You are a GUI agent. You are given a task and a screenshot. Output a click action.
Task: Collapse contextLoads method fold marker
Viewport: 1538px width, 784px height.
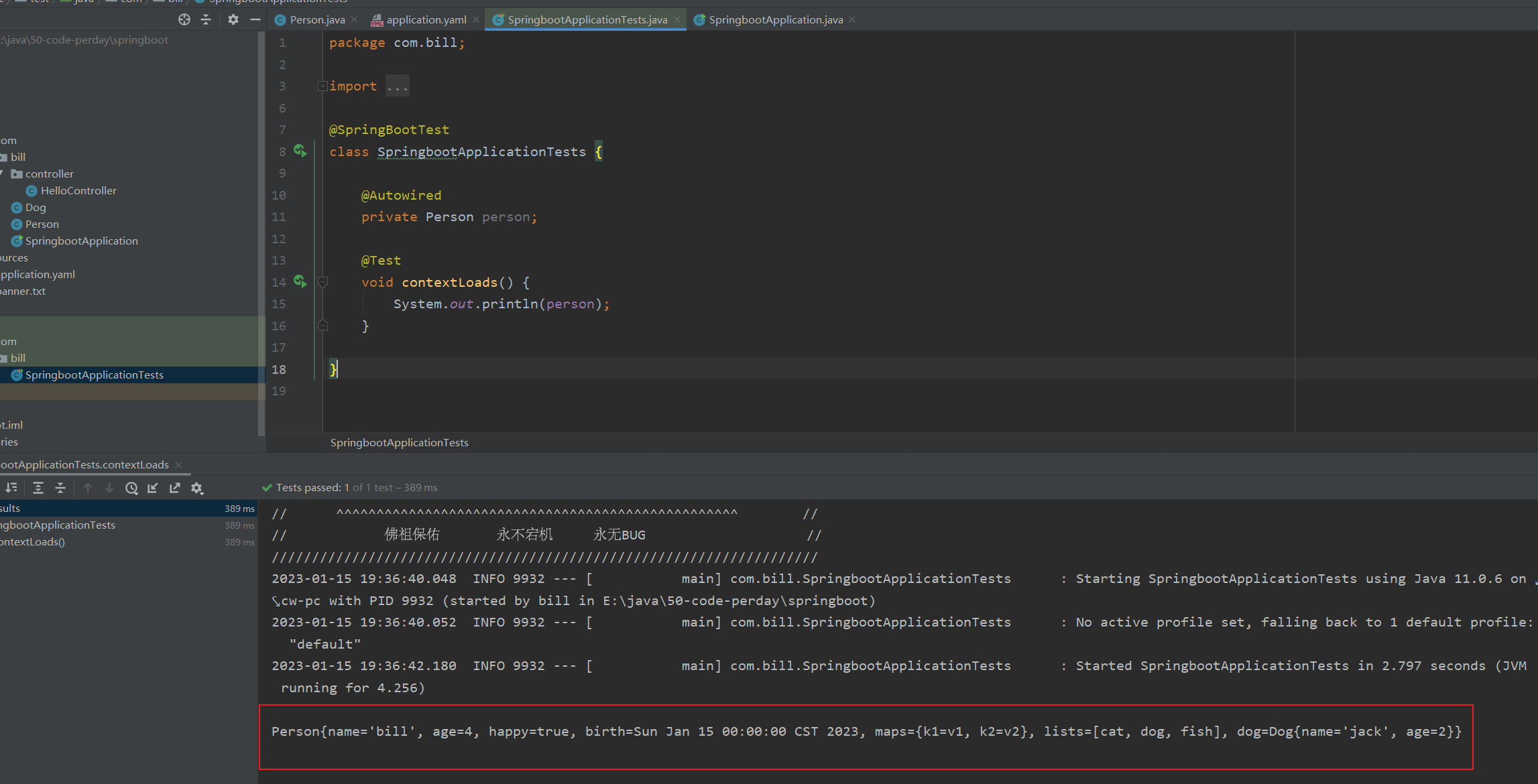tap(322, 282)
